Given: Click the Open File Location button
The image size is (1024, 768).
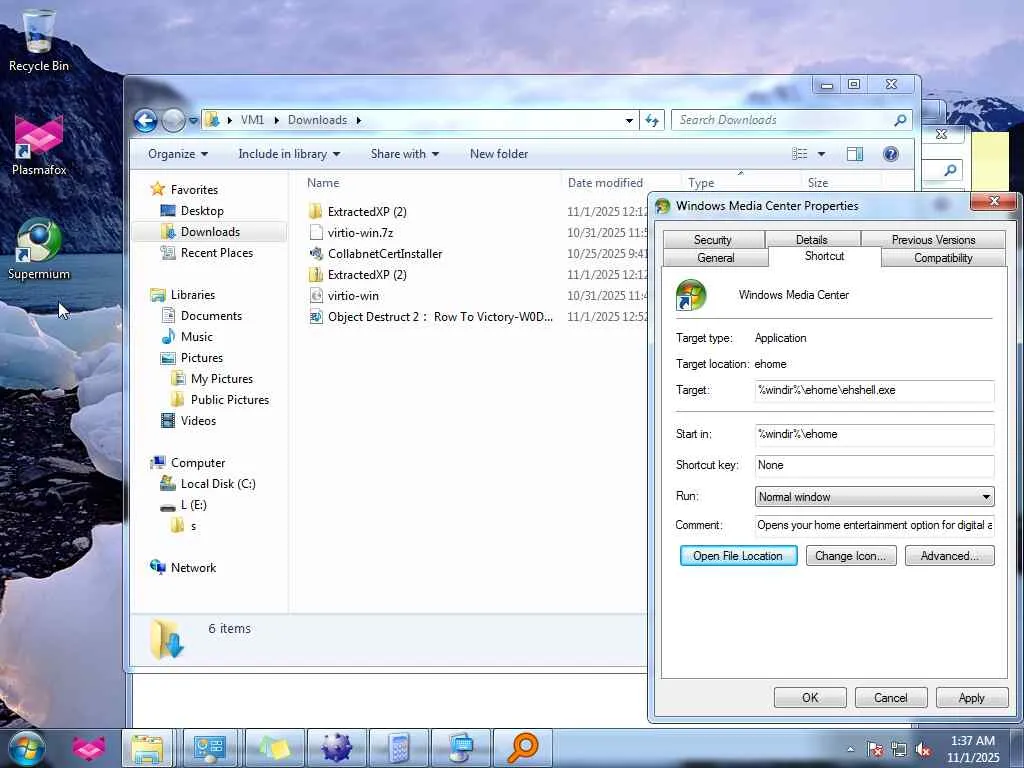Looking at the screenshot, I should tap(738, 556).
